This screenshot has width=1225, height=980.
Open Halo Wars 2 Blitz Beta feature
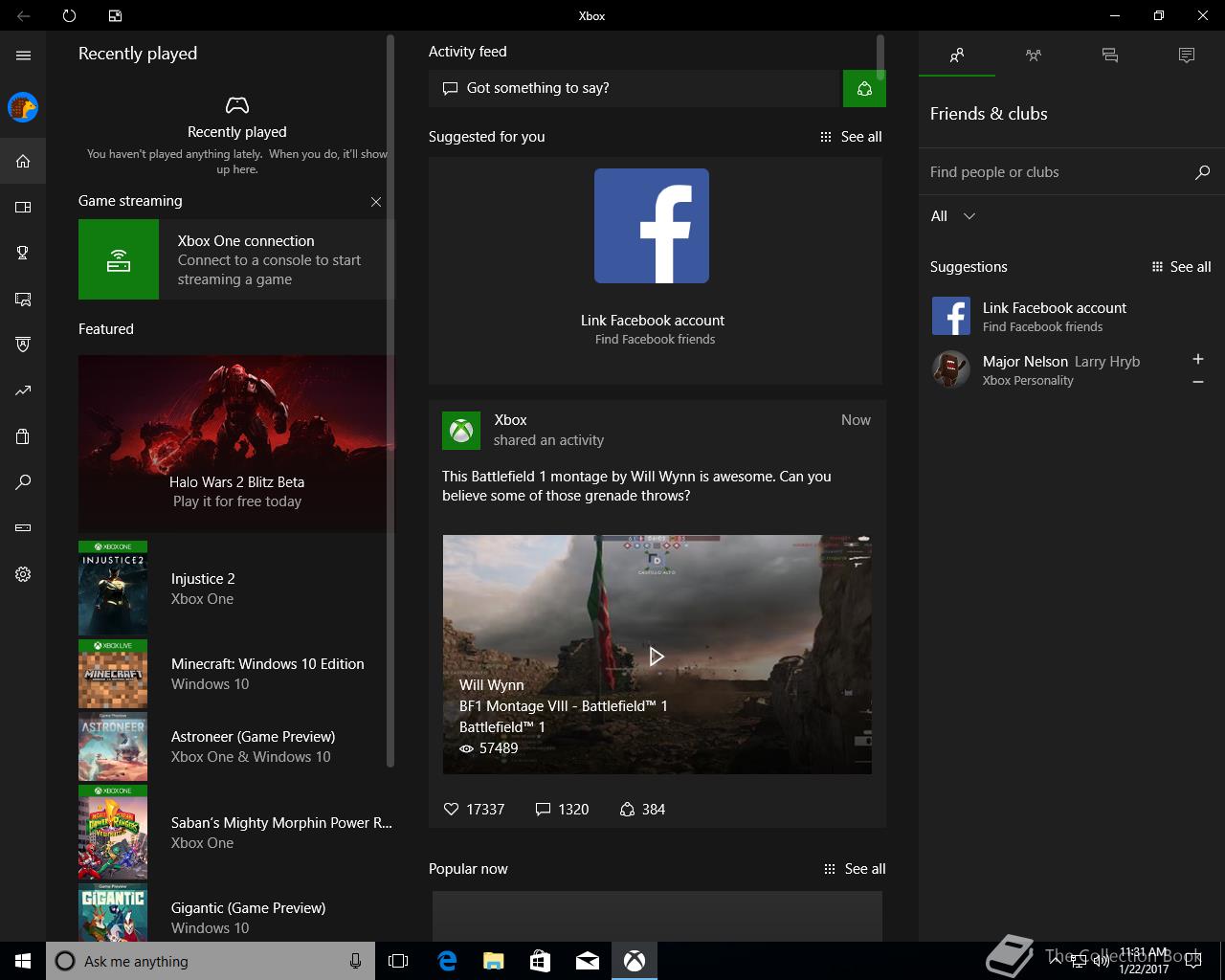tap(236, 444)
